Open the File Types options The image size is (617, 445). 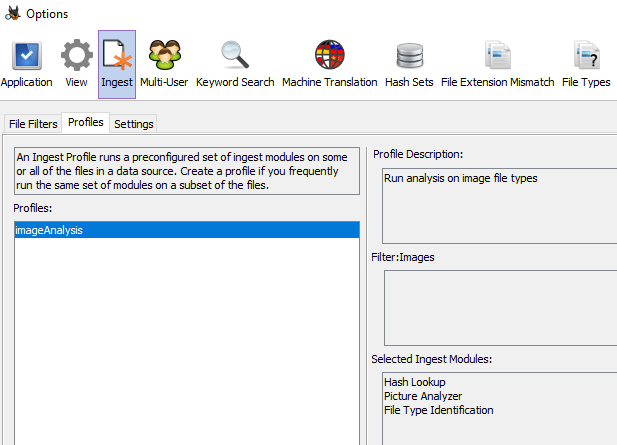586,64
